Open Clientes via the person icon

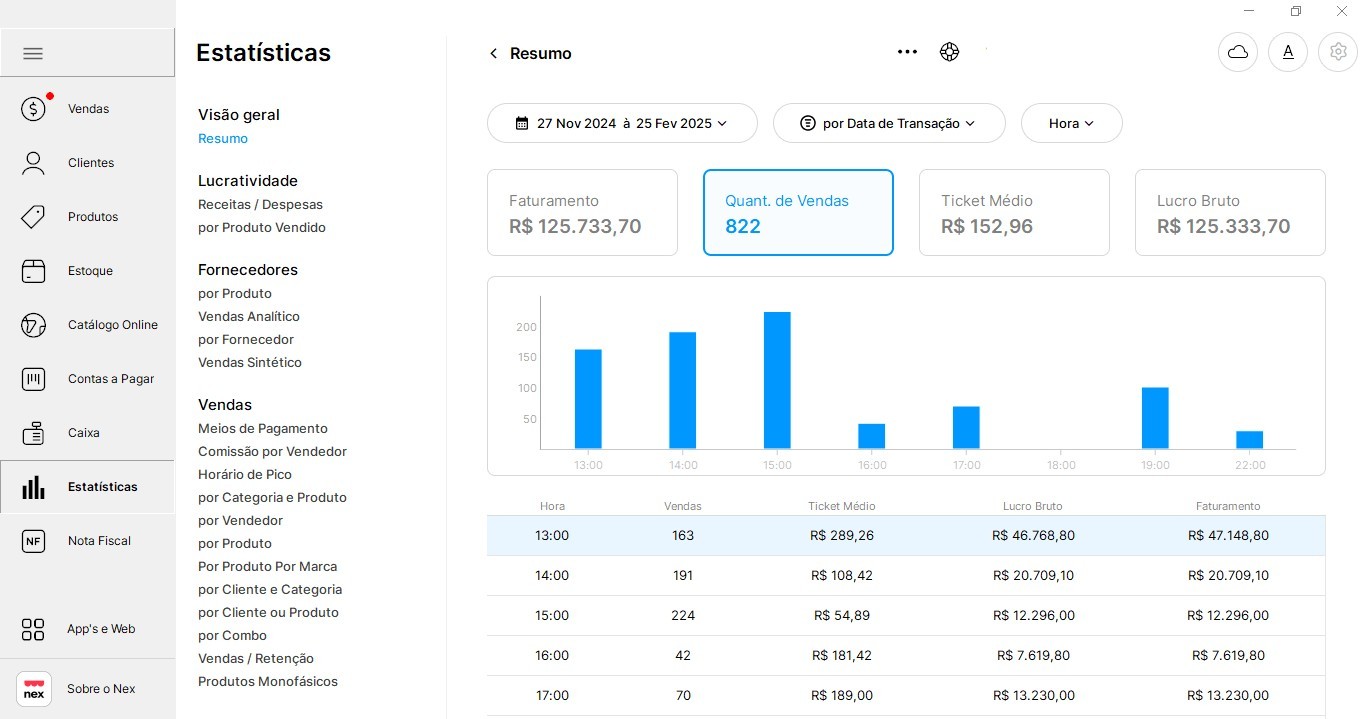pos(33,162)
